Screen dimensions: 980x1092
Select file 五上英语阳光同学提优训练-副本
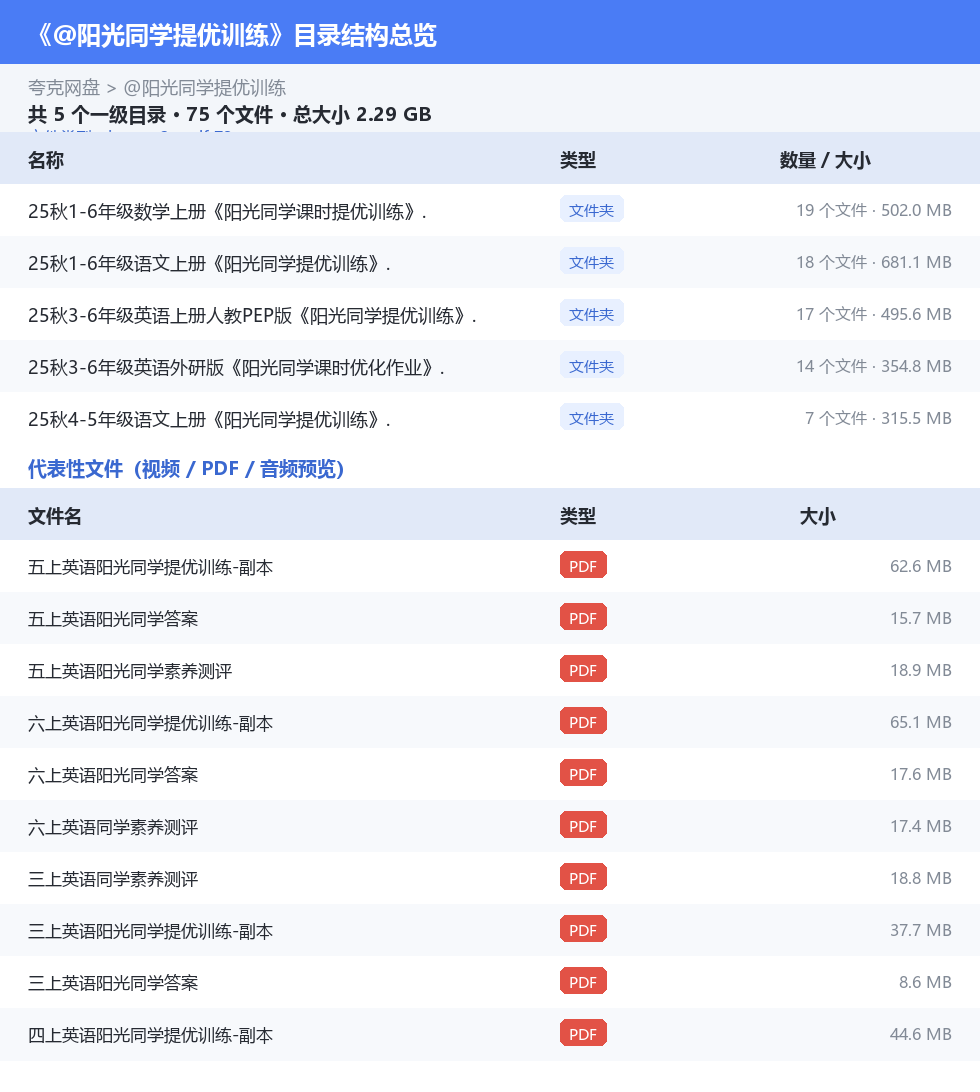(150, 567)
